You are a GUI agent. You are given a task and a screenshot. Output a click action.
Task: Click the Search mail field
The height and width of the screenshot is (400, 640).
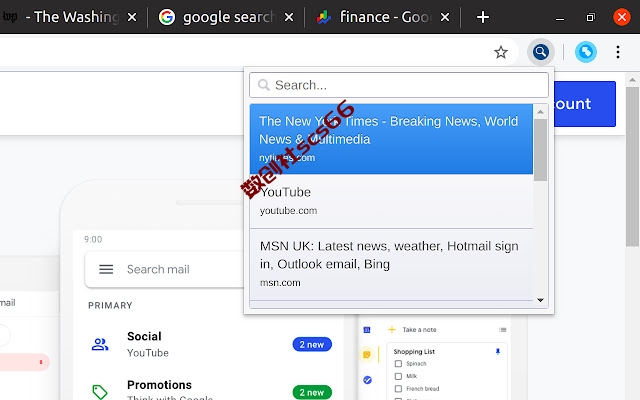[163, 269]
